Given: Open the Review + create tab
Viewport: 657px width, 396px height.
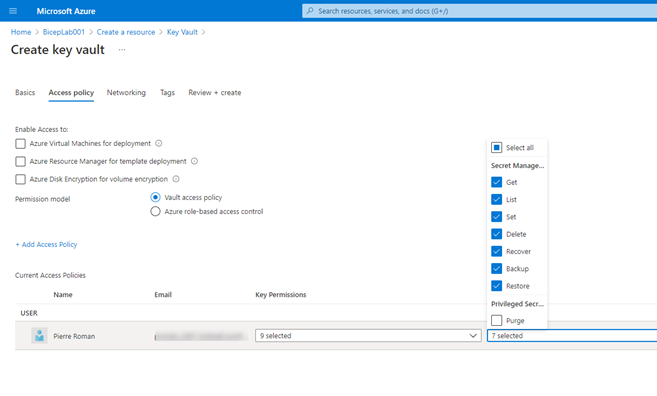Looking at the screenshot, I should pyautogui.click(x=215, y=93).
